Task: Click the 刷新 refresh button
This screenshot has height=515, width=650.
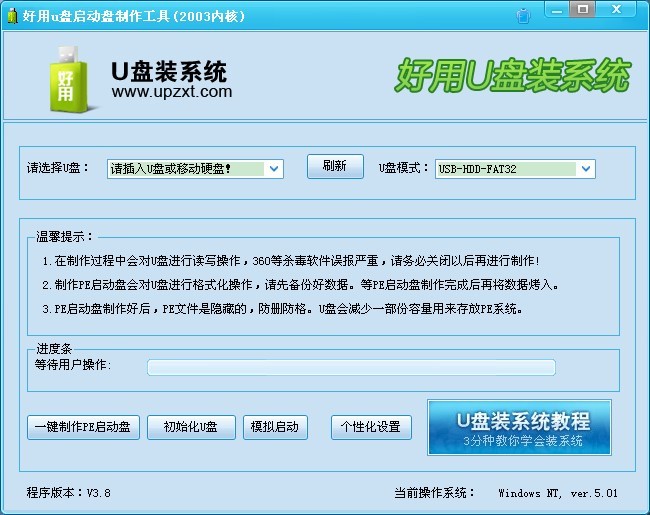Action: coord(335,166)
